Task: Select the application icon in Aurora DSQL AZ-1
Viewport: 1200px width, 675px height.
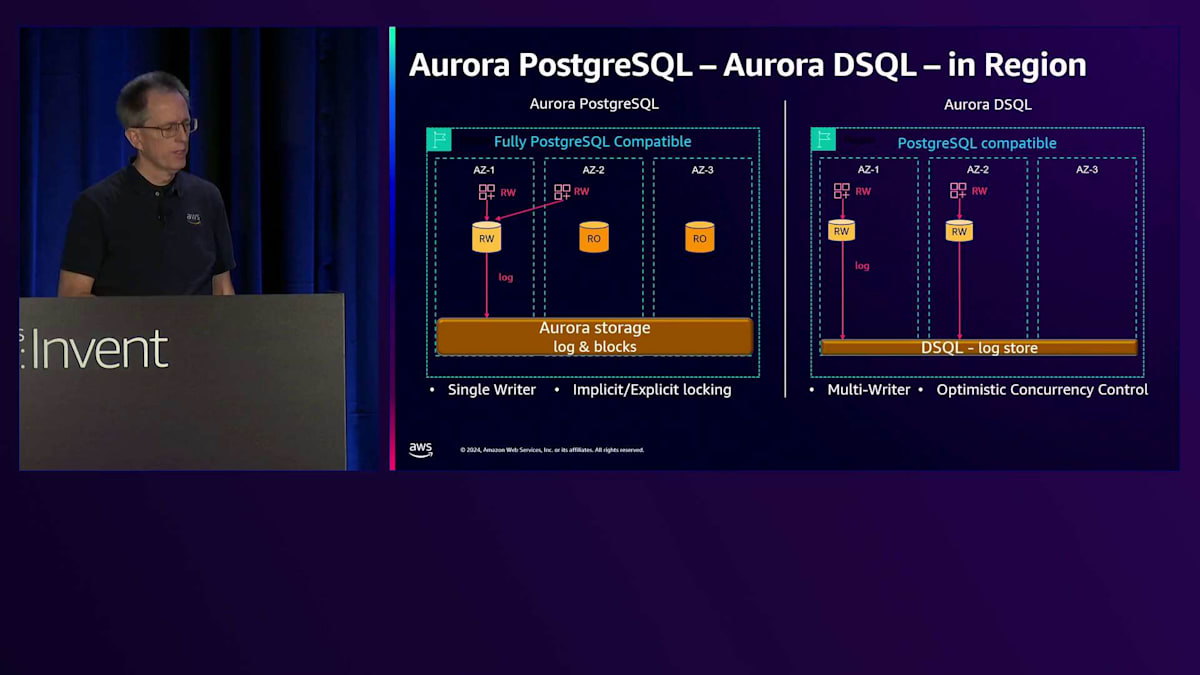Action: (842, 191)
